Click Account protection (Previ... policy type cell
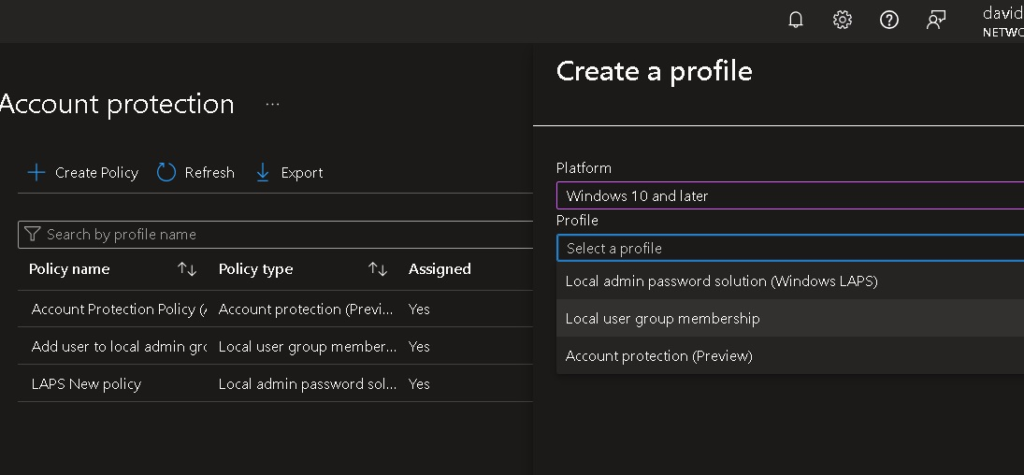1024x475 pixels. pyautogui.click(x=306, y=309)
